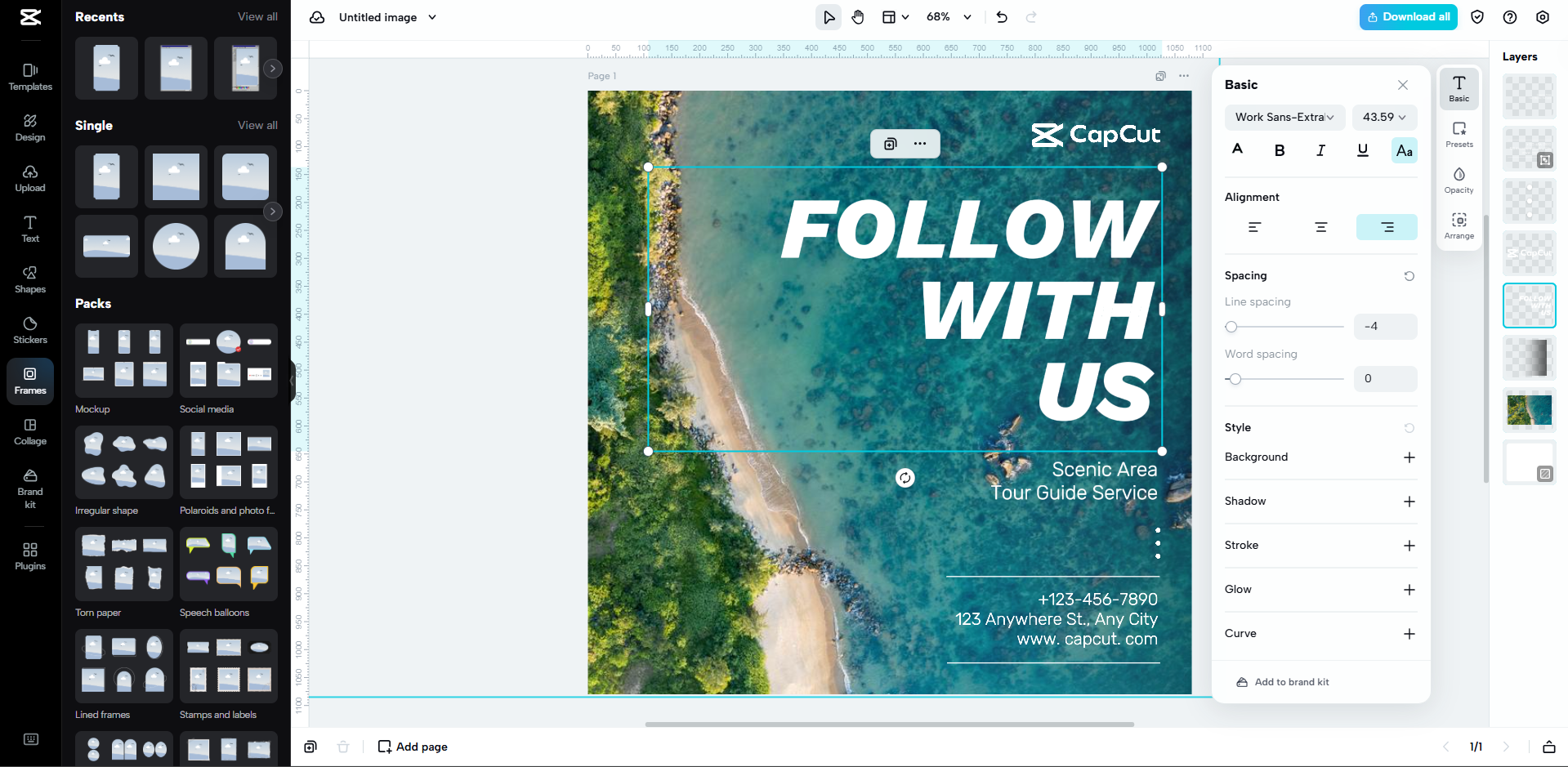Viewport: 1568px width, 767px height.
Task: Undo the last action
Action: pyautogui.click(x=1001, y=16)
